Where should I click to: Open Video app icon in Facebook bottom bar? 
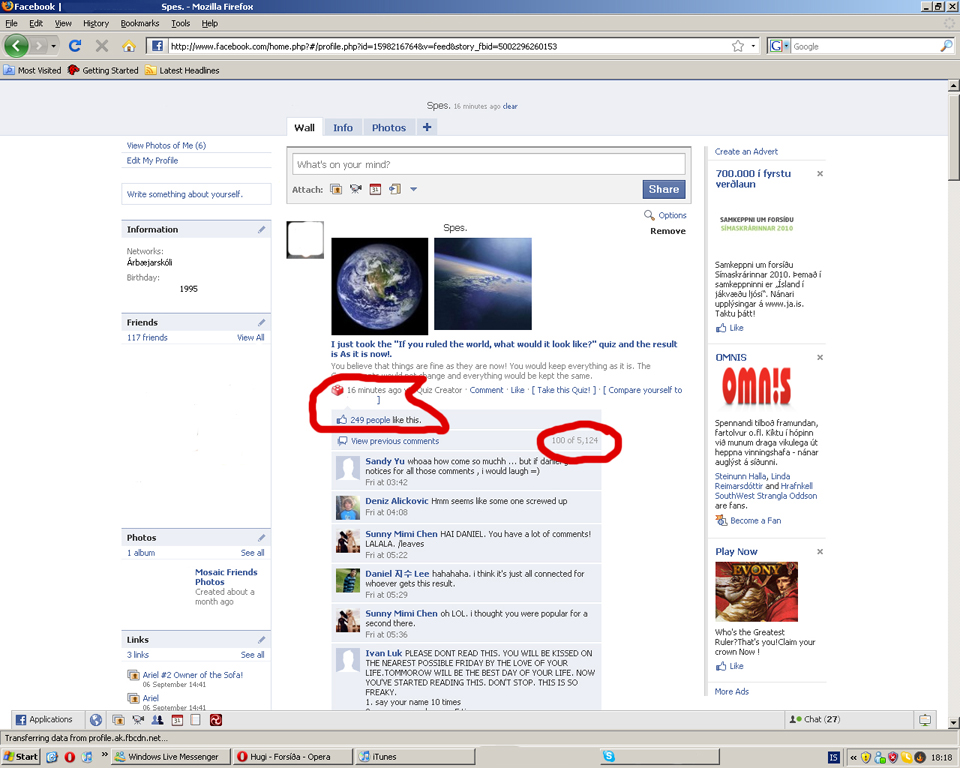[138, 720]
